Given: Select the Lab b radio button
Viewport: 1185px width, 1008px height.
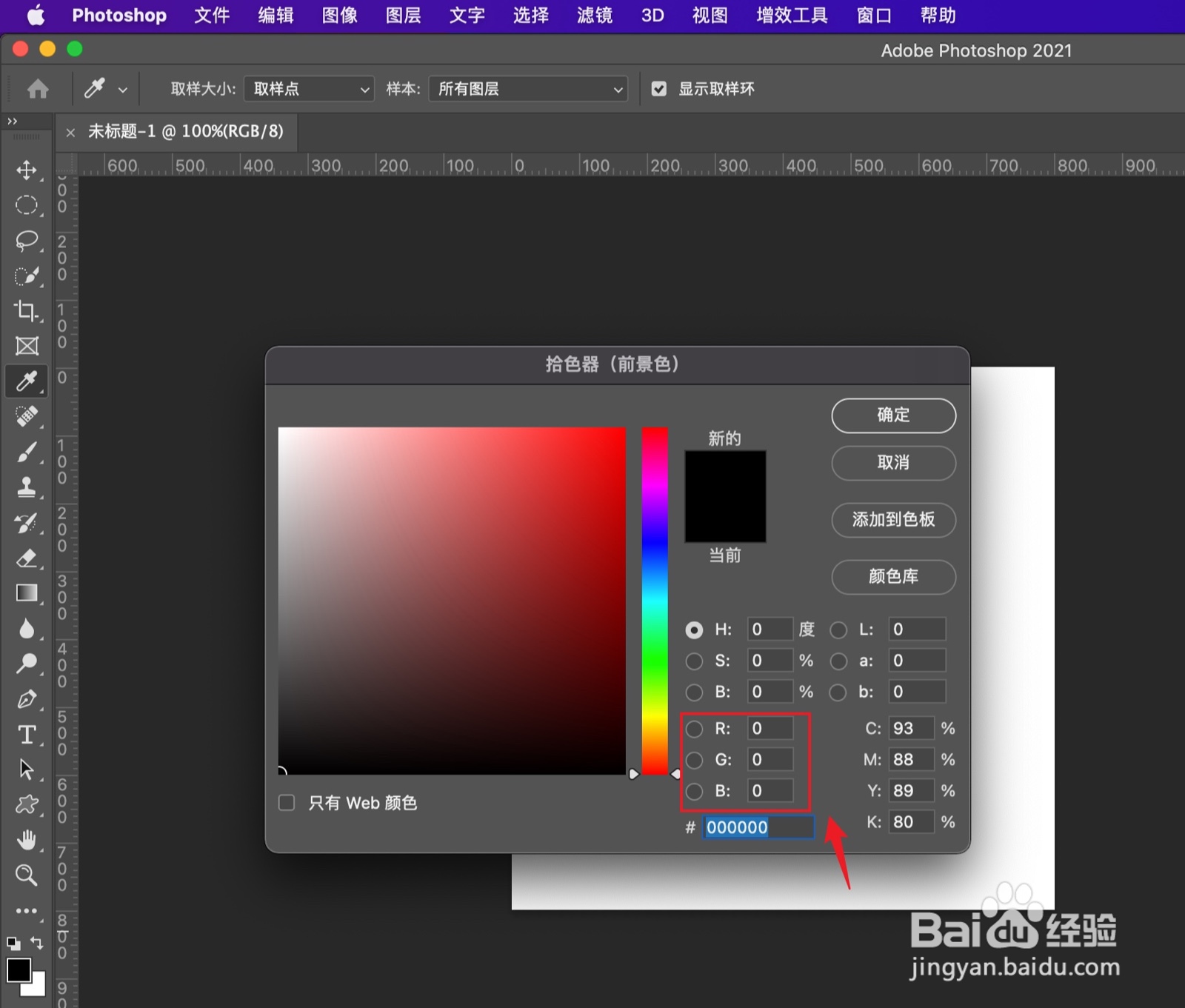Looking at the screenshot, I should (x=838, y=692).
